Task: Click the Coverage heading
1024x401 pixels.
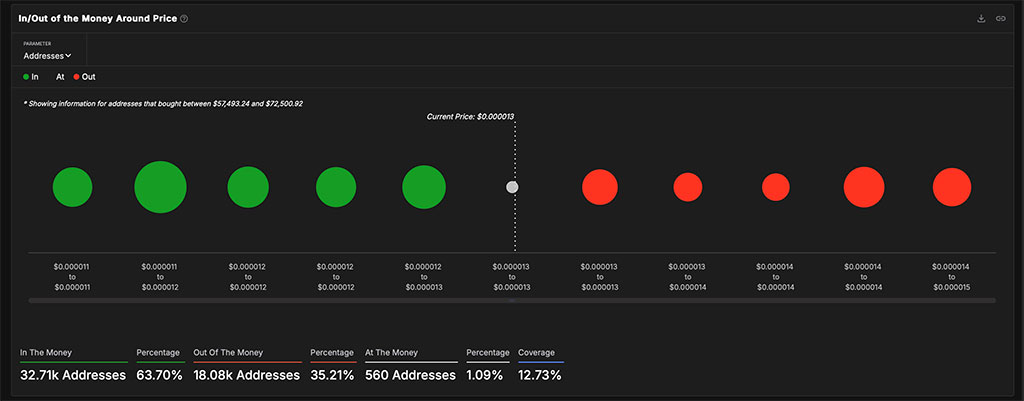Action: pos(536,353)
